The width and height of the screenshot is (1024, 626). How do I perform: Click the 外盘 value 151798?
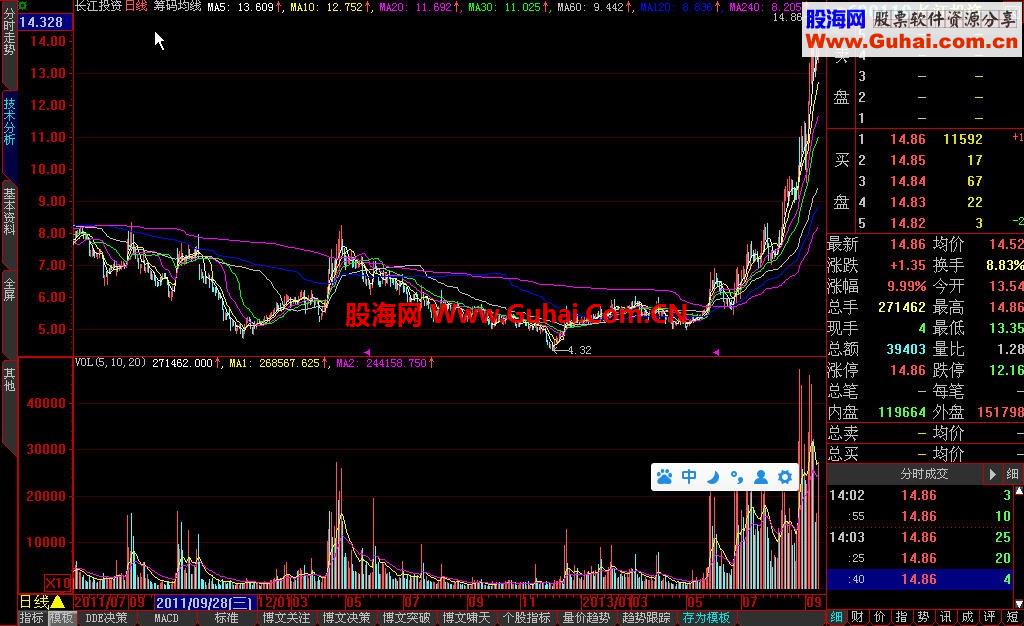click(1000, 412)
